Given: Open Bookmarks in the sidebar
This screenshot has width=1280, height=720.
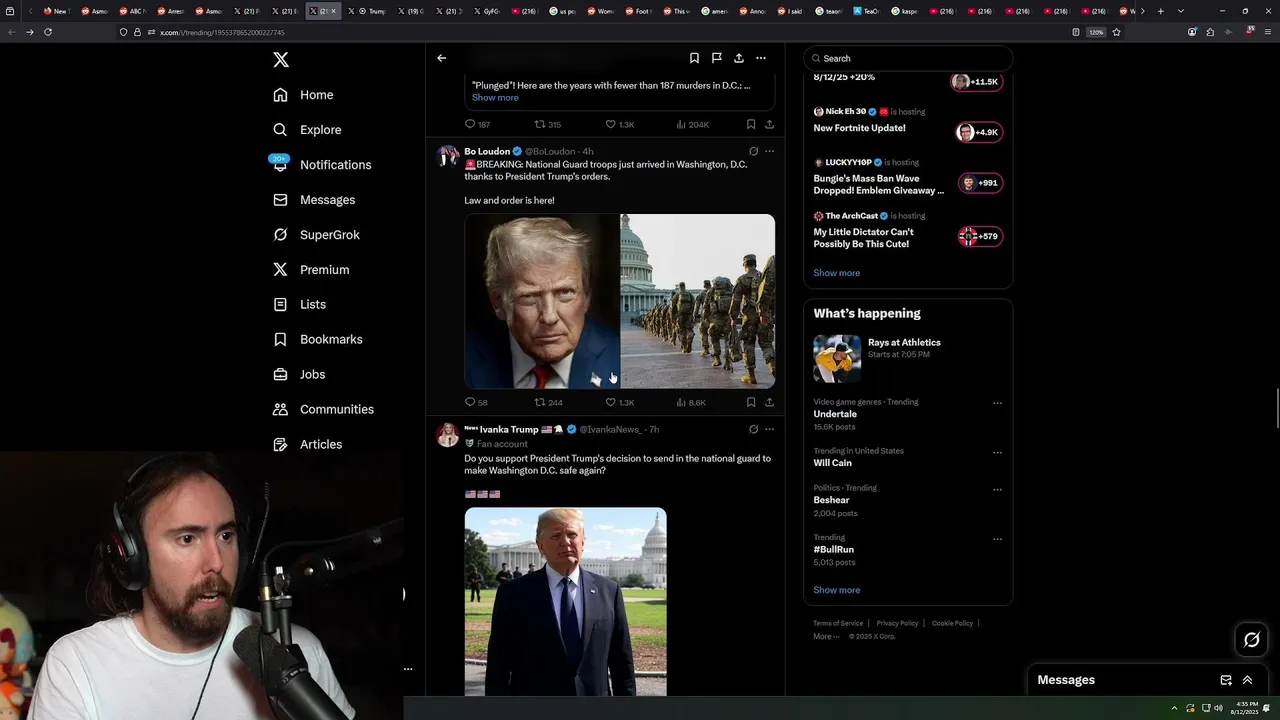Looking at the screenshot, I should tap(317, 339).
